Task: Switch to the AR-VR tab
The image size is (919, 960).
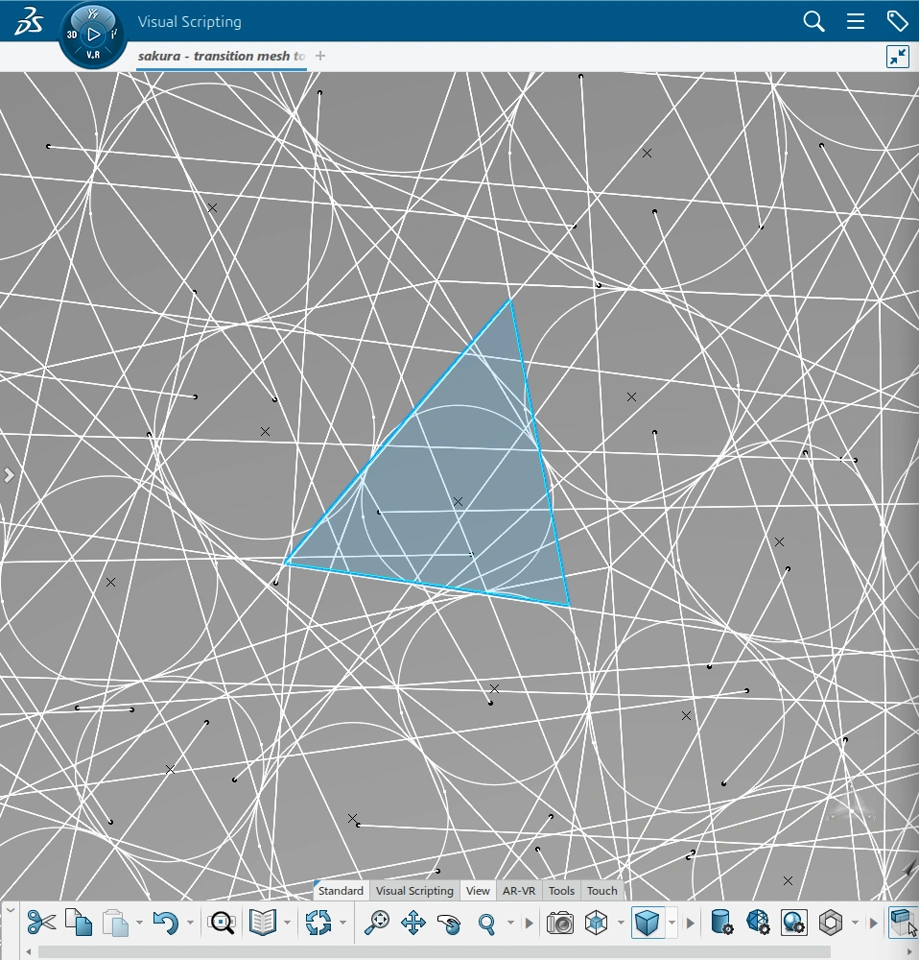Action: pos(519,891)
